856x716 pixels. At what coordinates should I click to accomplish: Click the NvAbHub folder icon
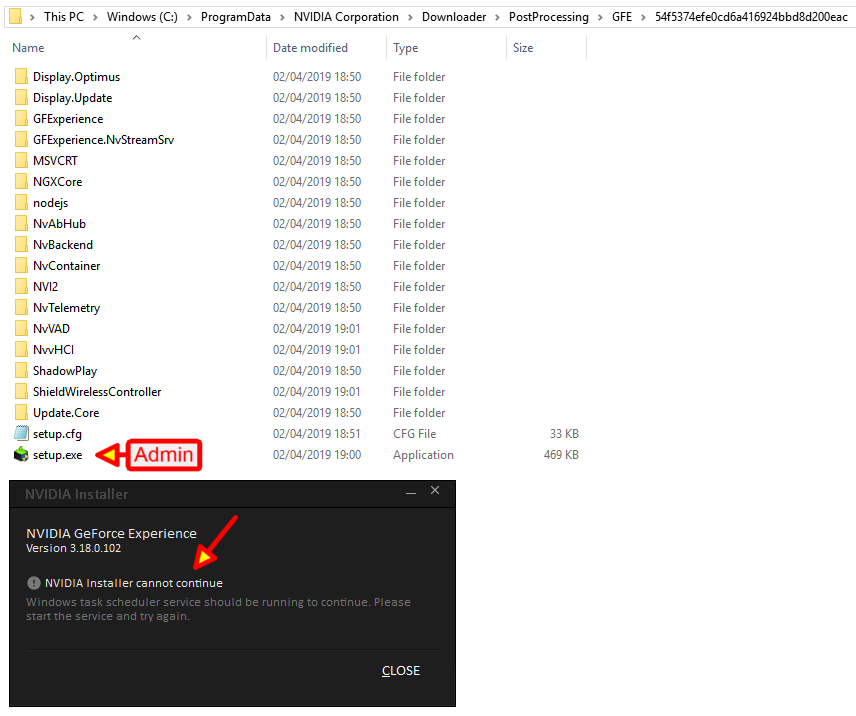coord(21,224)
